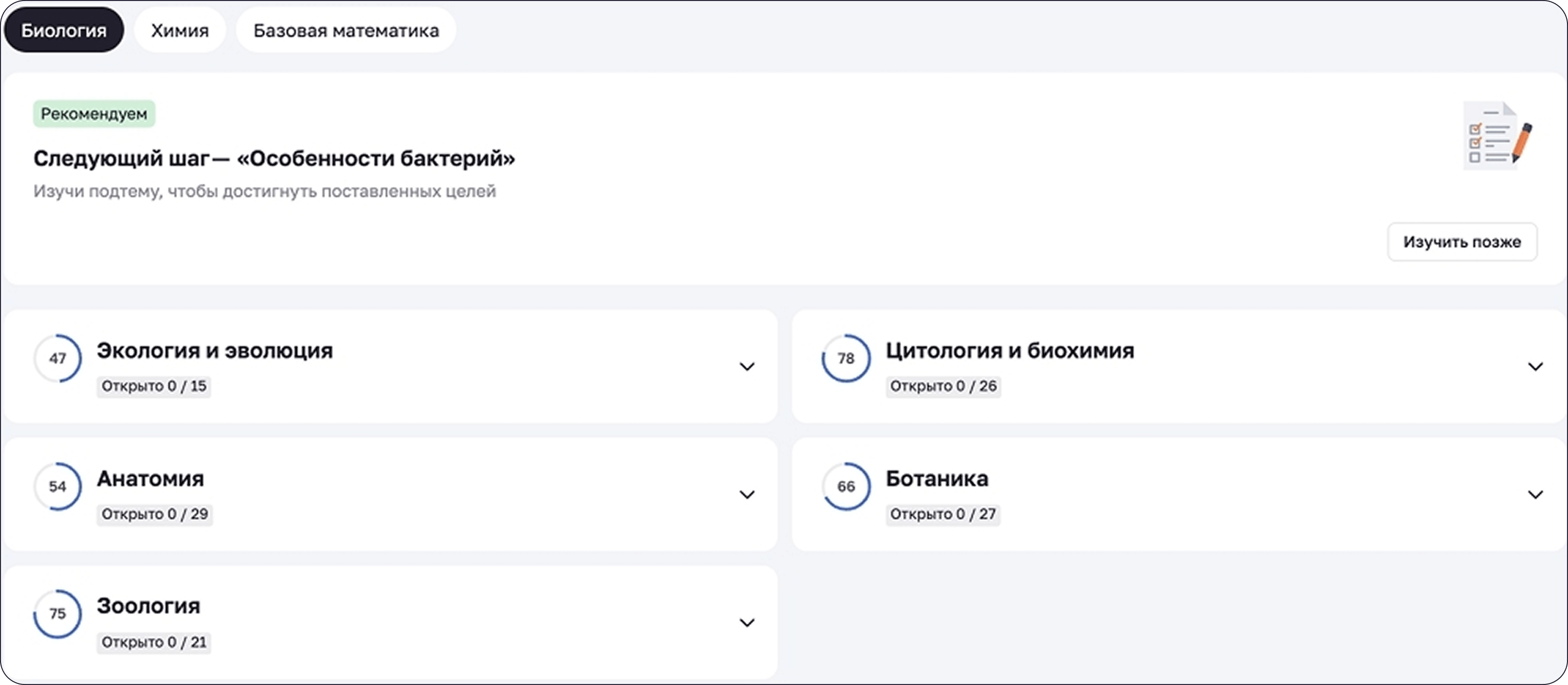The width and height of the screenshot is (1568, 685).
Task: Click the 66 progress ring for Ботаника
Action: click(x=846, y=486)
